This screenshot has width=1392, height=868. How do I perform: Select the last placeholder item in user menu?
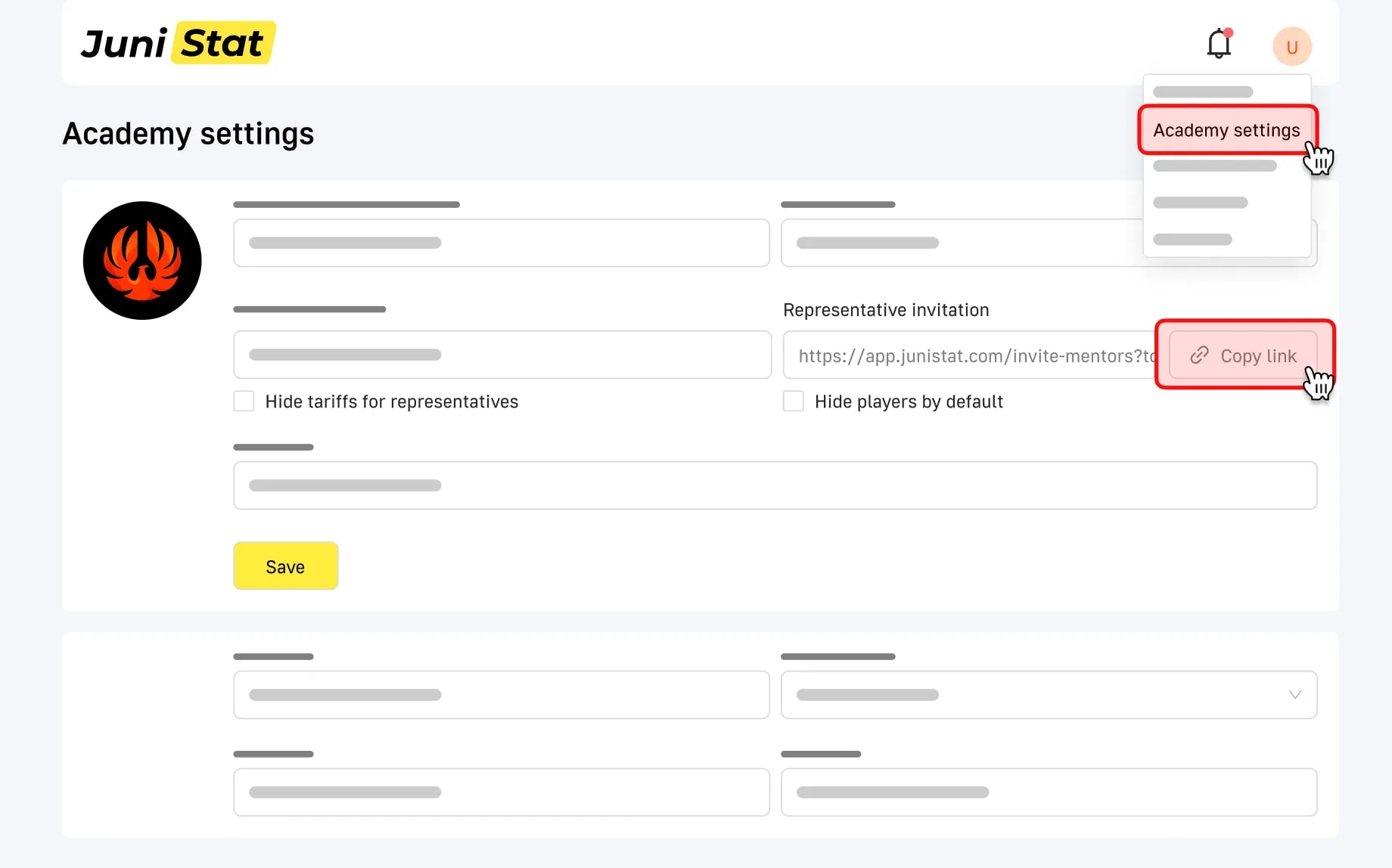pos(1192,240)
